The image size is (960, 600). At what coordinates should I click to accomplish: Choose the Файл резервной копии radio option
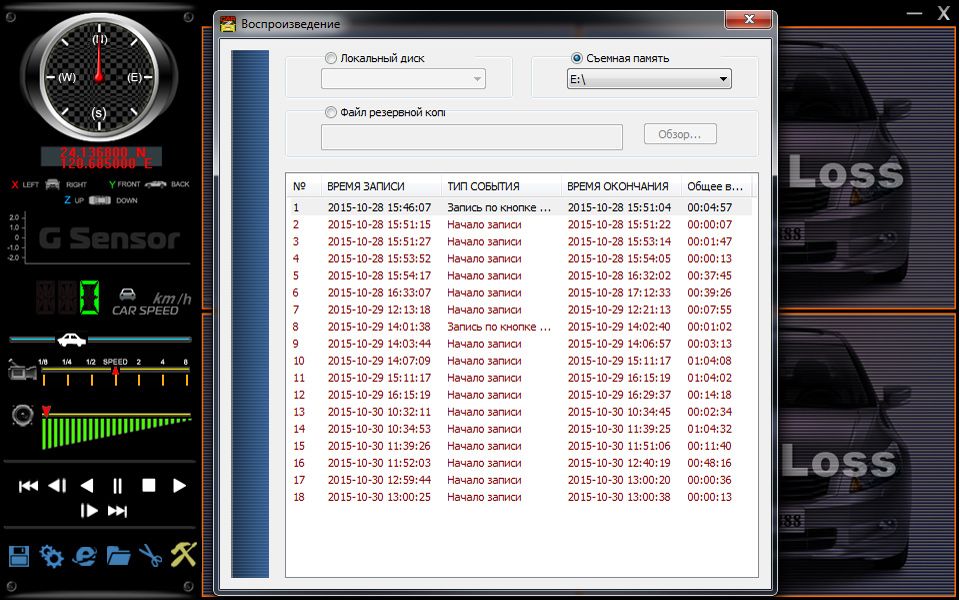(x=331, y=113)
